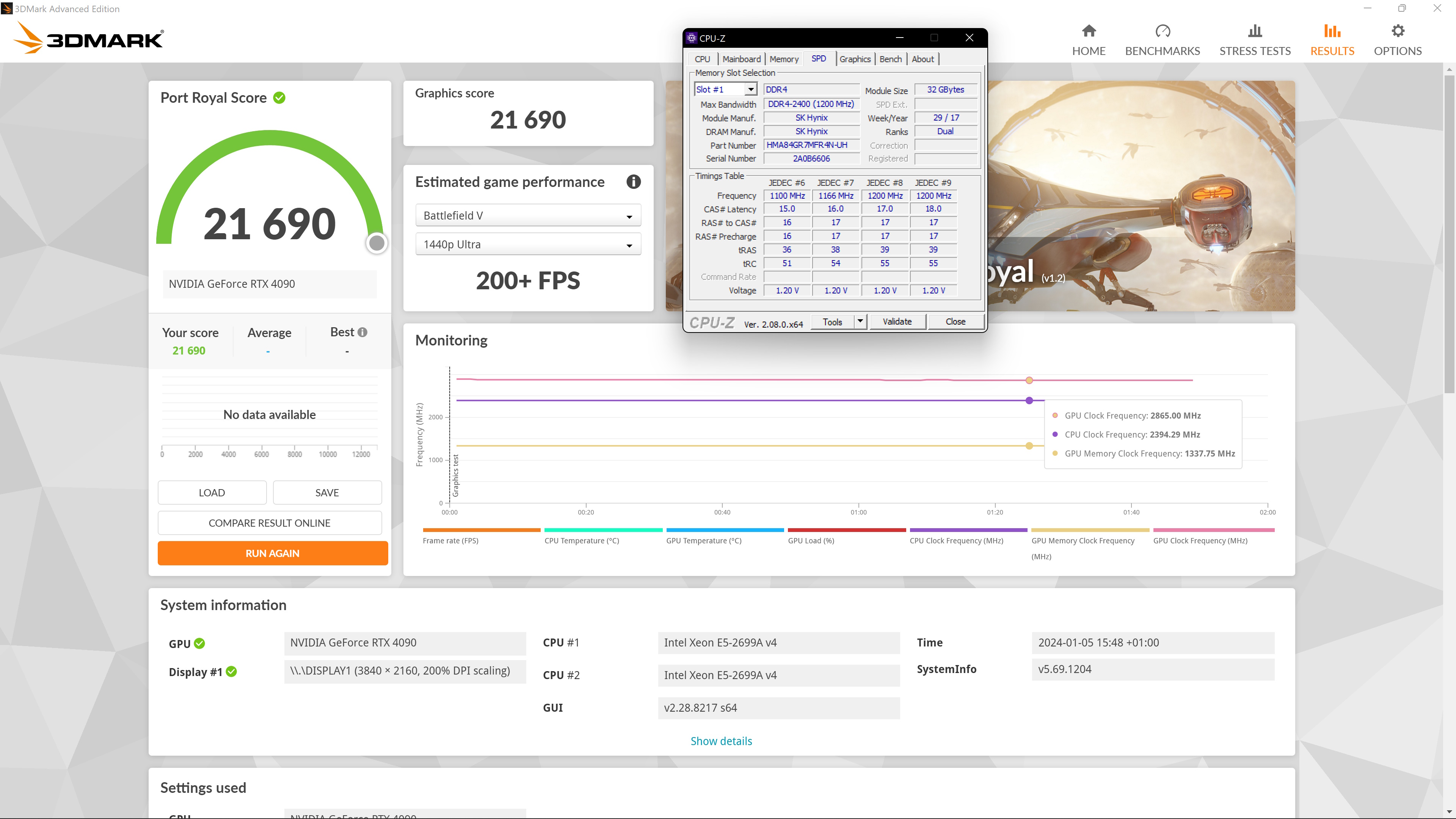Click the GPU Memory Clock Frequency color bar
This screenshot has height=819, width=1456.
coord(1090,530)
